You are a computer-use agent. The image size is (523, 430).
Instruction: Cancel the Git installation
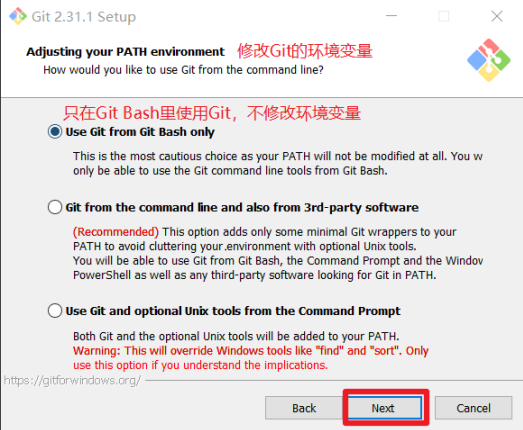pos(473,408)
